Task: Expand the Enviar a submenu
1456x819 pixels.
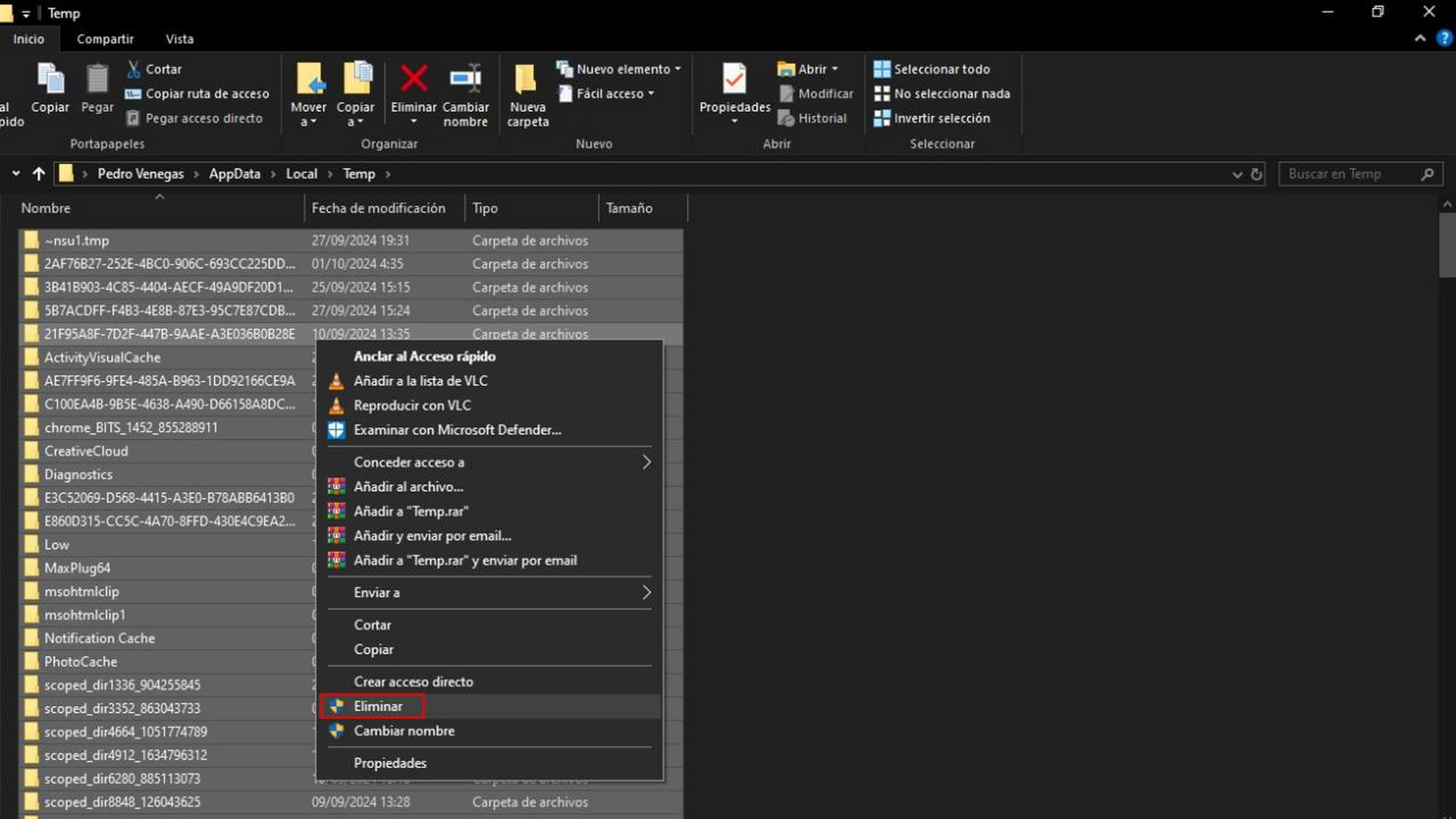Action: point(490,593)
